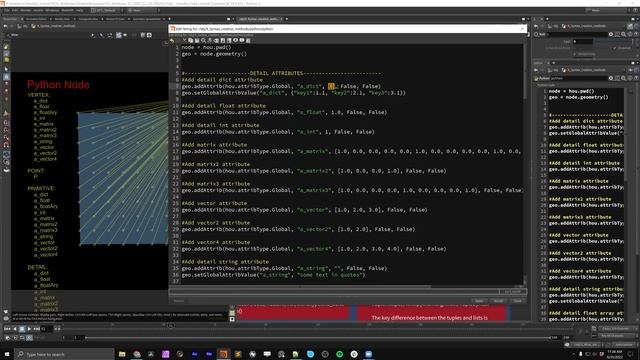The image size is (640, 360).
Task: Click the gear icon in top parameter pane
Action: [x=611, y=34]
